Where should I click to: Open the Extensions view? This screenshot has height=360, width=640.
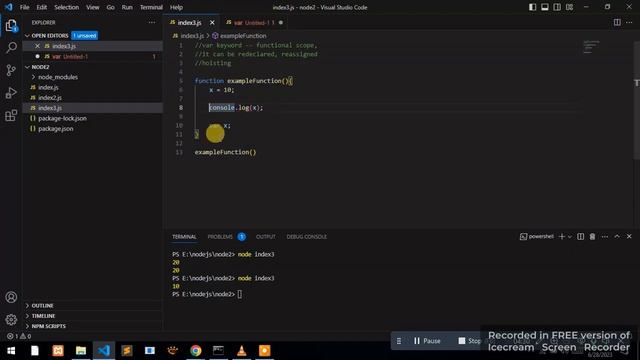11,116
